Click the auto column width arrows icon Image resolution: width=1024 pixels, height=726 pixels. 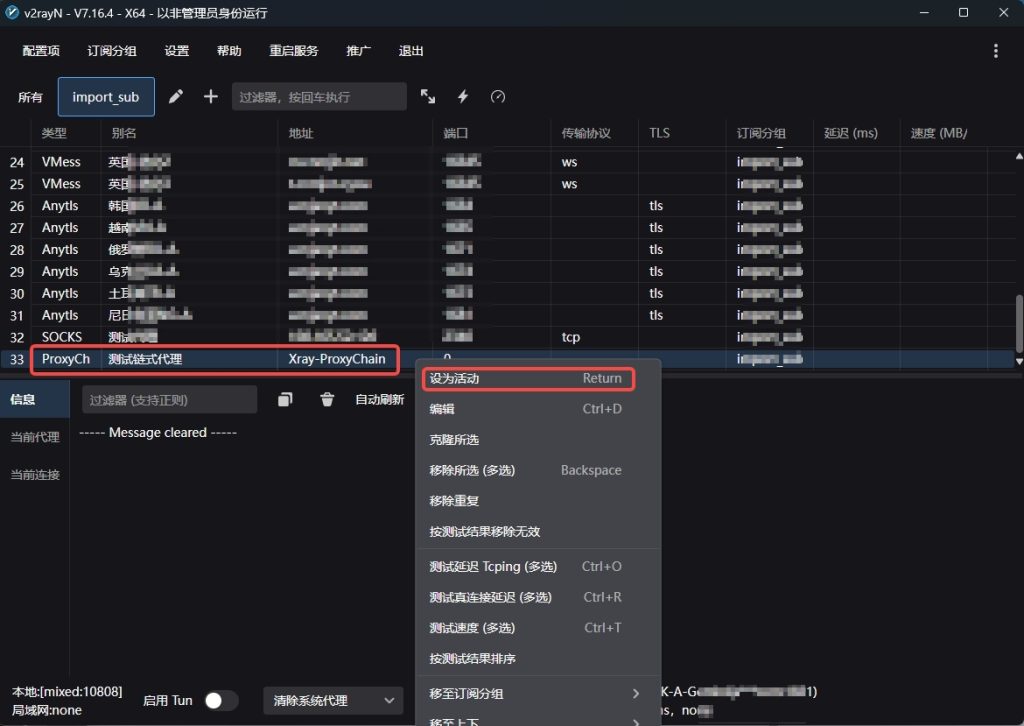pyautogui.click(x=428, y=97)
